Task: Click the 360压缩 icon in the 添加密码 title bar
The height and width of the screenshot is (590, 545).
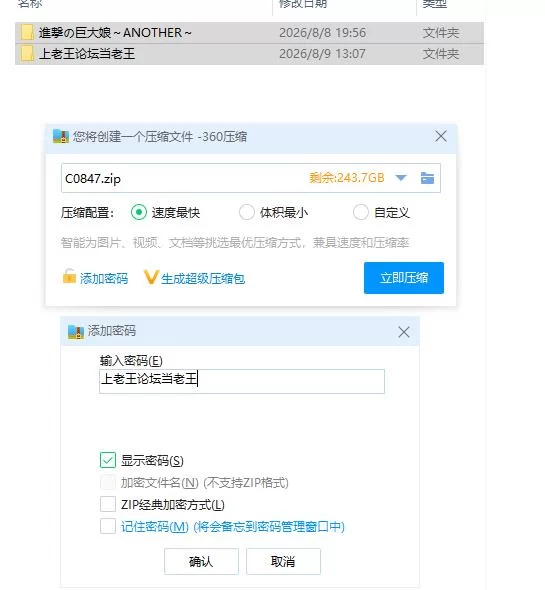Action: point(76,331)
